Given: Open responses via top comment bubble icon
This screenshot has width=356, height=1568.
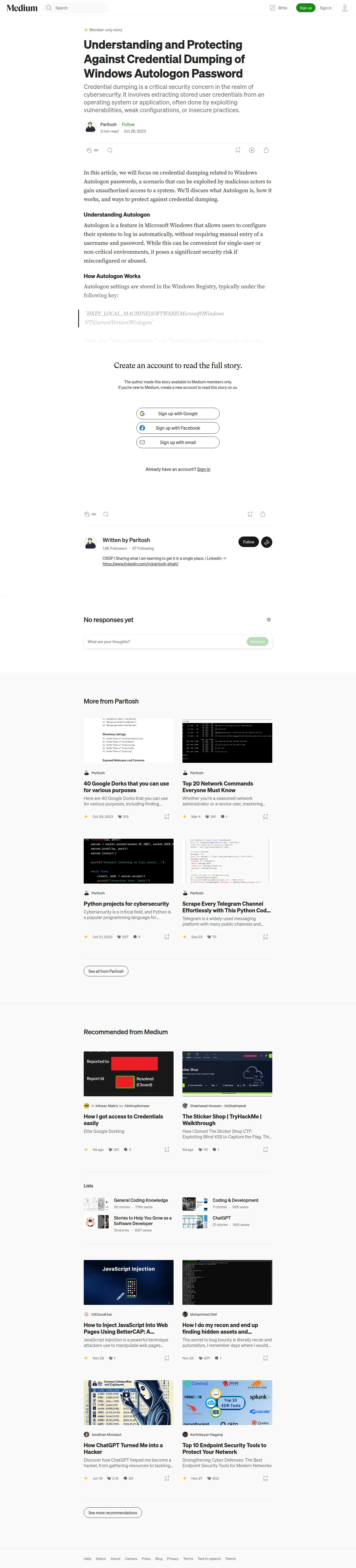Looking at the screenshot, I should [x=110, y=150].
